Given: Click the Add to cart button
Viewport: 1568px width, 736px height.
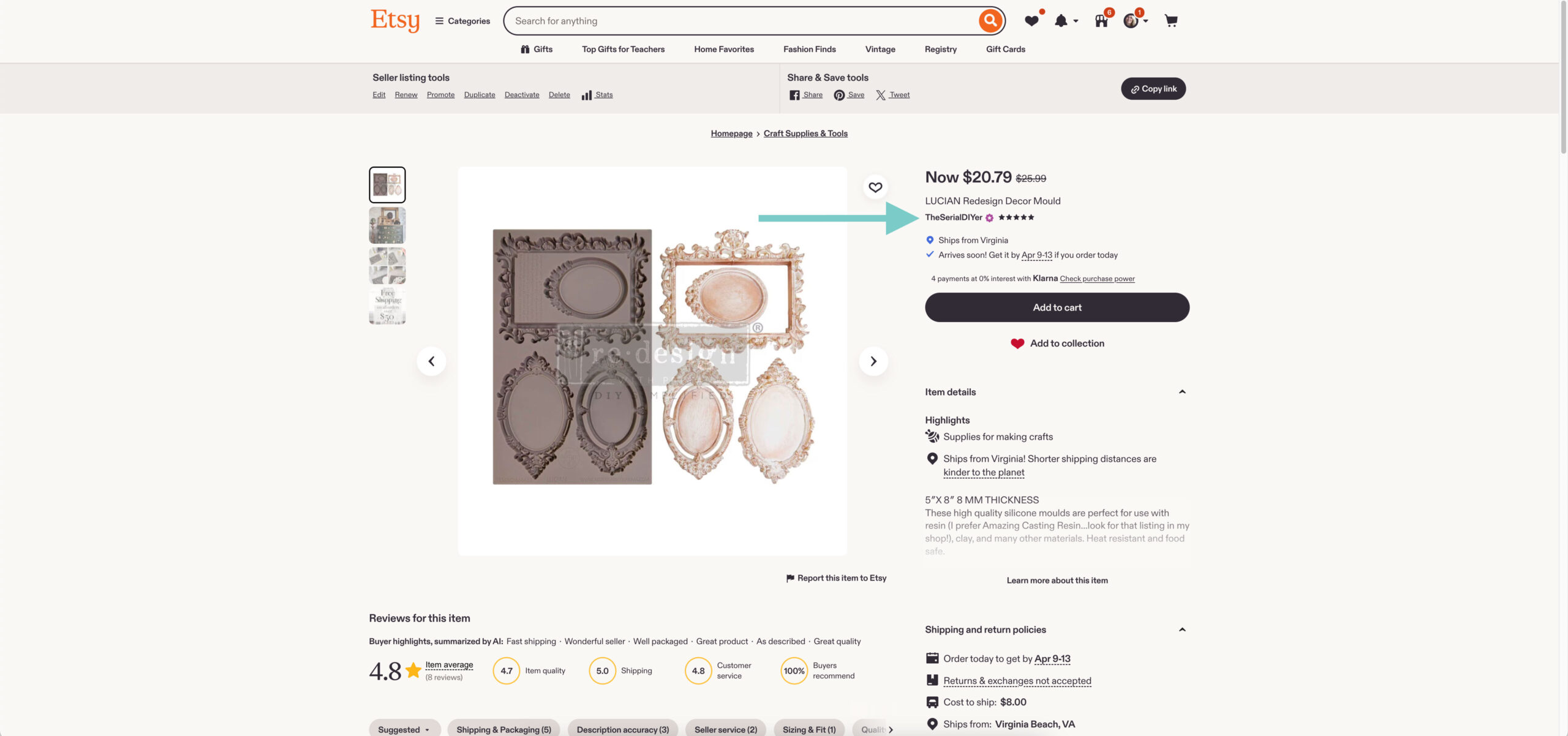Looking at the screenshot, I should [1057, 307].
